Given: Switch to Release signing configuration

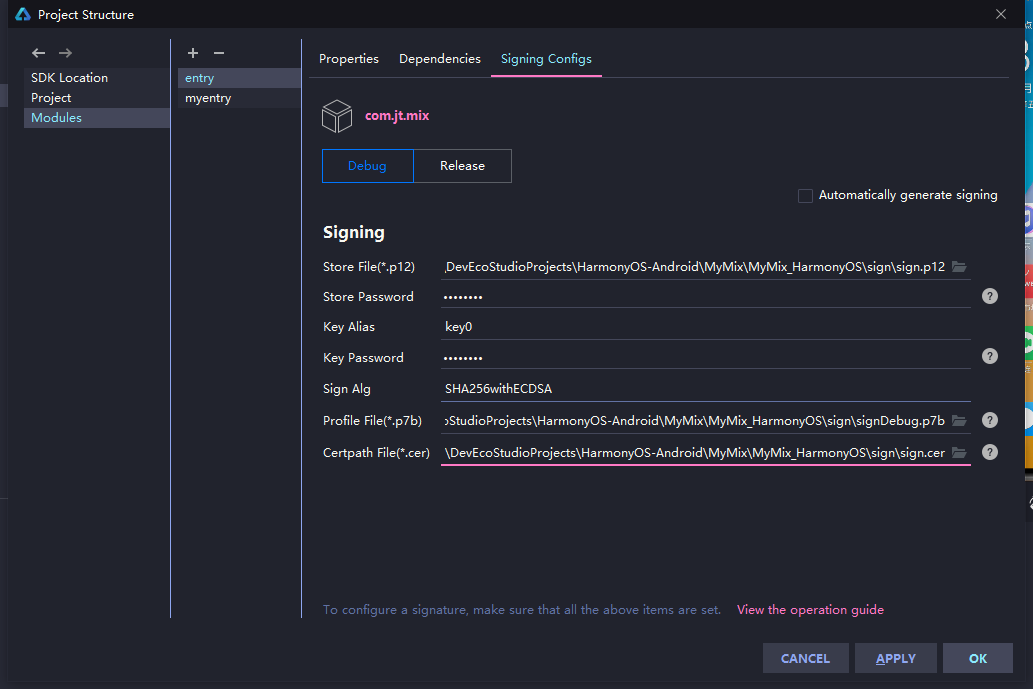Looking at the screenshot, I should (x=462, y=166).
